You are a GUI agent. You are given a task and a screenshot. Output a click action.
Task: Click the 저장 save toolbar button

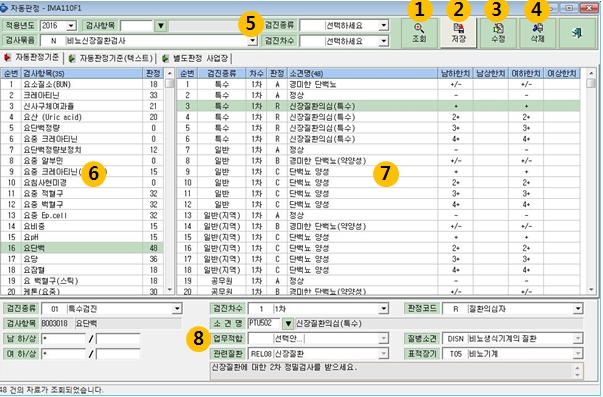tap(458, 33)
